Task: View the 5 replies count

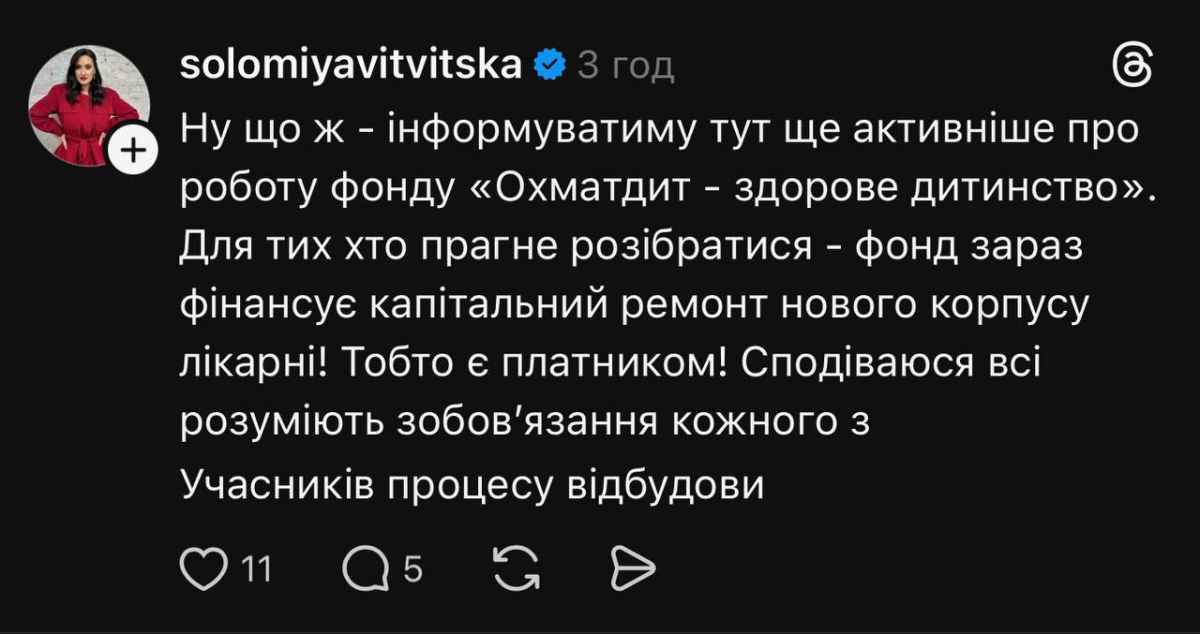Action: pyautogui.click(x=412, y=570)
